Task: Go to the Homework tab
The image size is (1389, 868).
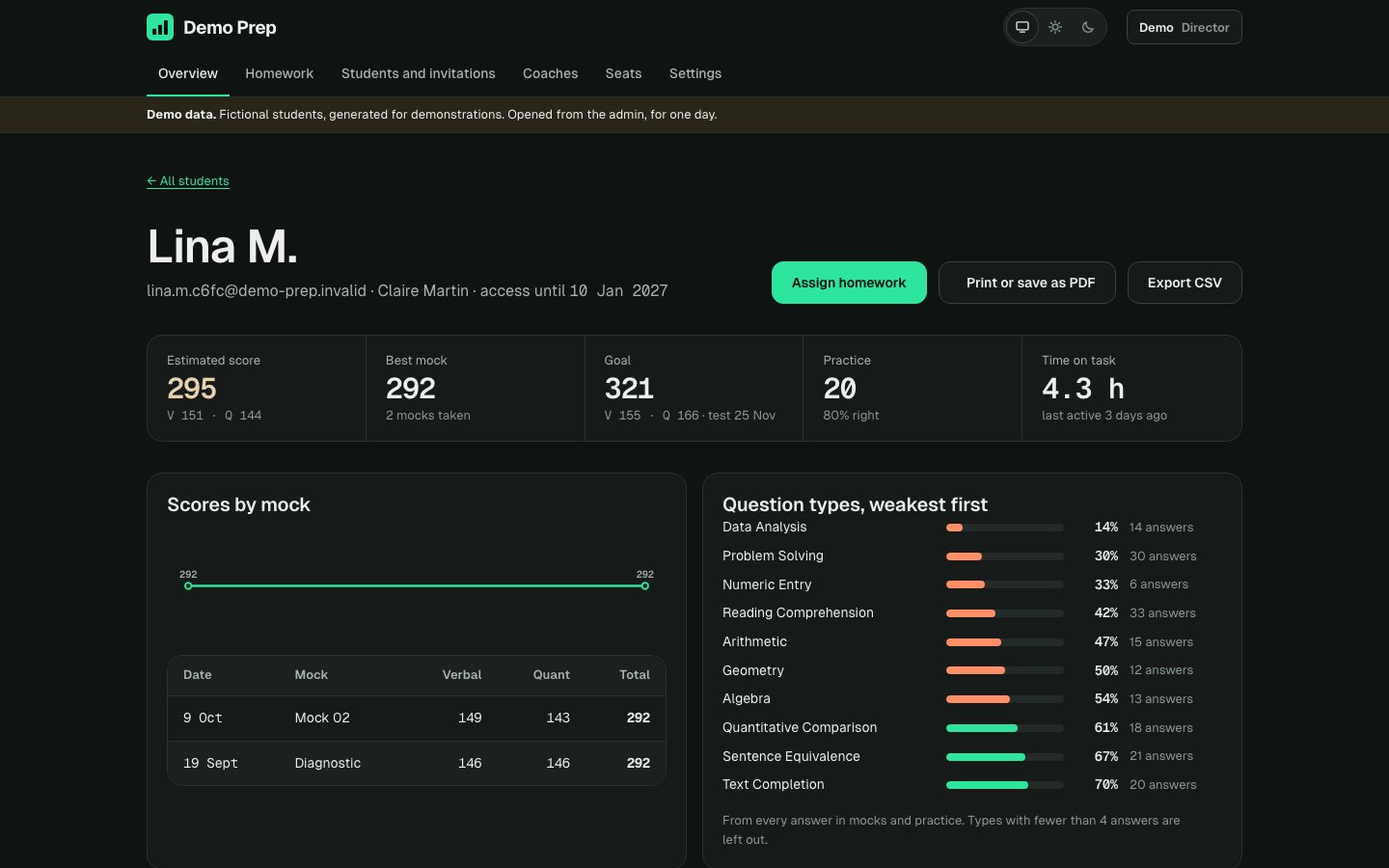Action: tap(279, 73)
